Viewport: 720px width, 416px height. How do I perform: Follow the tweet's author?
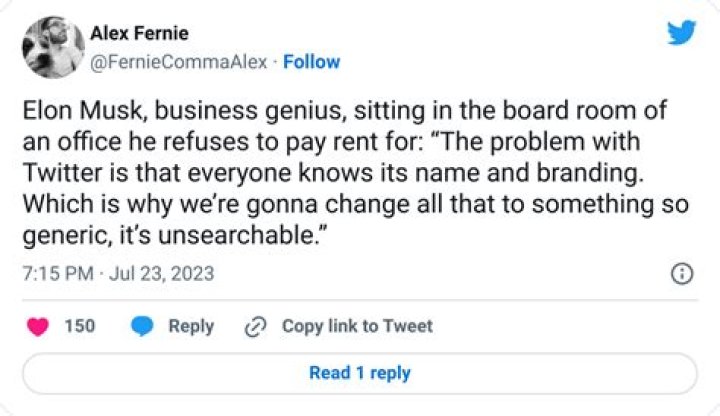pos(311,62)
